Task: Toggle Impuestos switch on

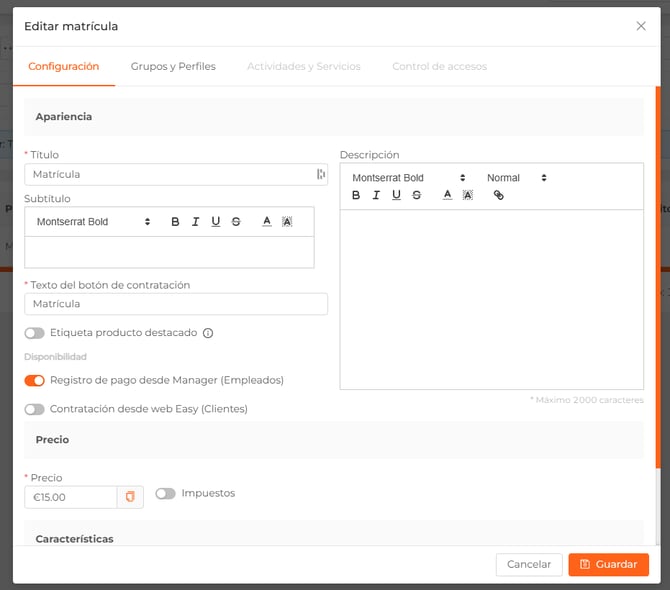Action: click(165, 493)
